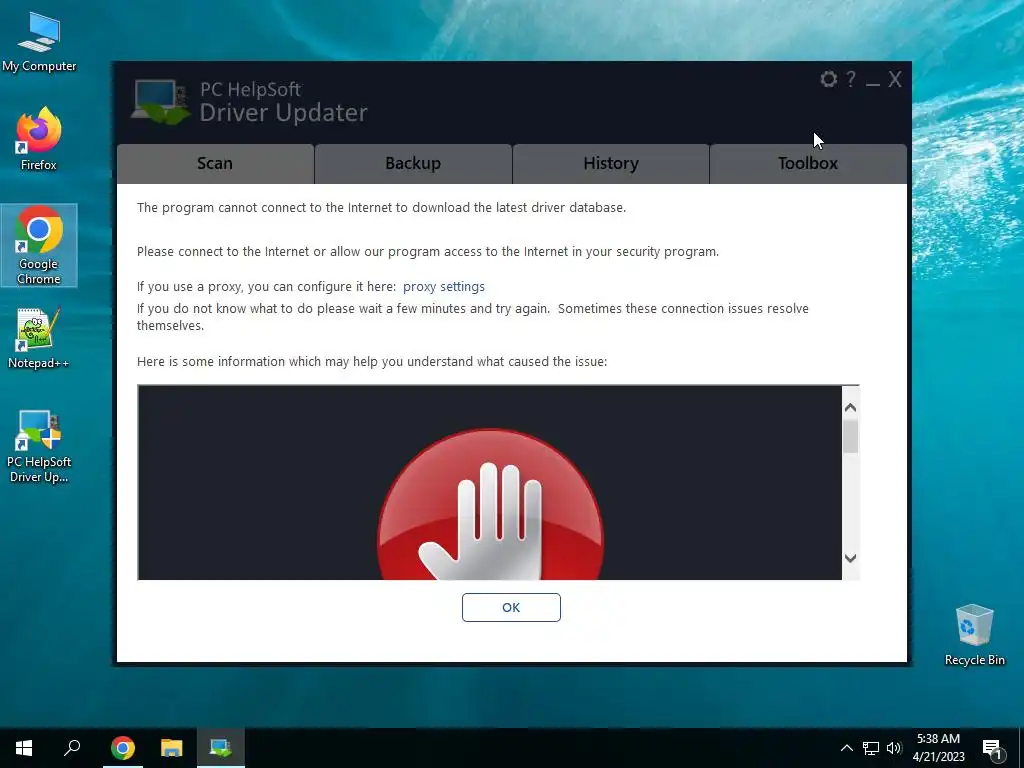
Task: Open the Windows Start menu
Action: tap(24, 748)
